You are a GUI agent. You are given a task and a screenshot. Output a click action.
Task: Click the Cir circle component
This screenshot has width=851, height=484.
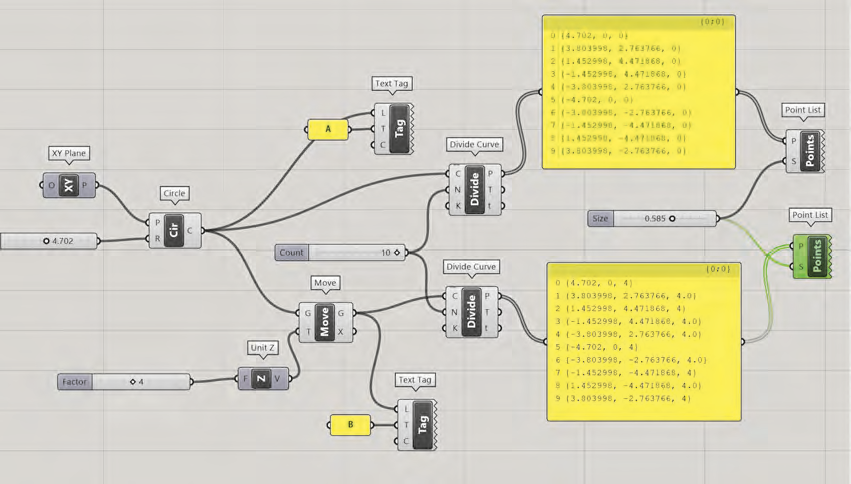175,230
